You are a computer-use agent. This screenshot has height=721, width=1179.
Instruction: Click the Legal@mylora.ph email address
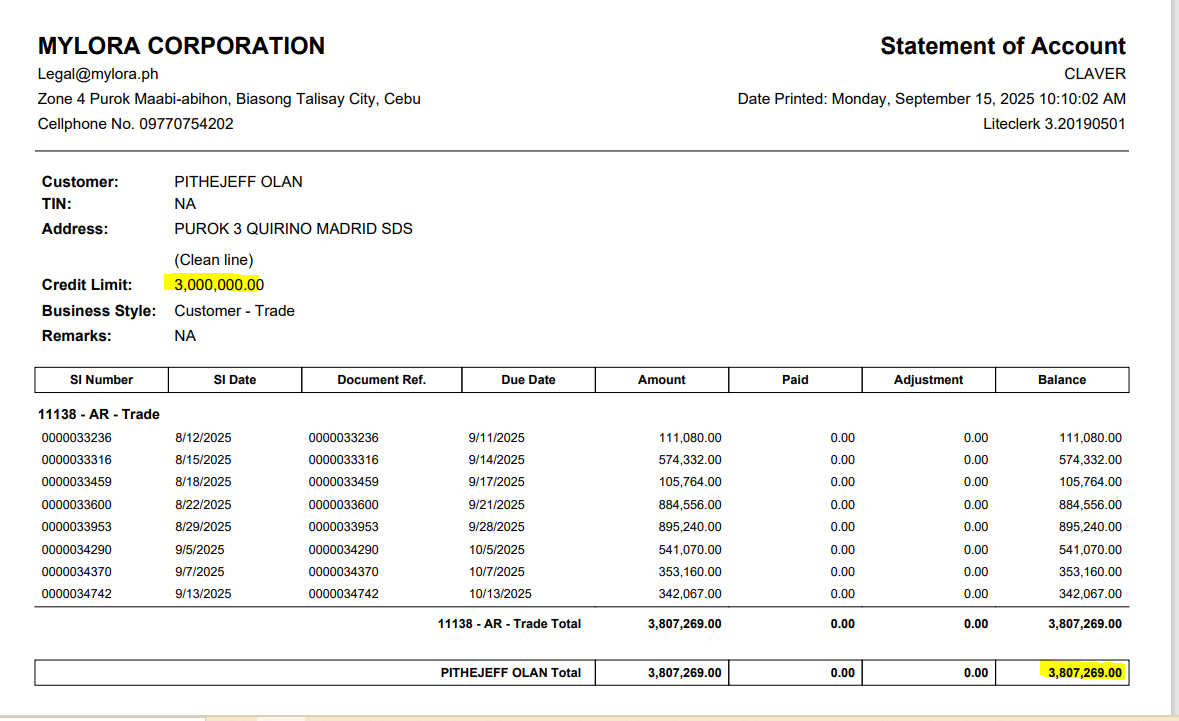[98, 74]
